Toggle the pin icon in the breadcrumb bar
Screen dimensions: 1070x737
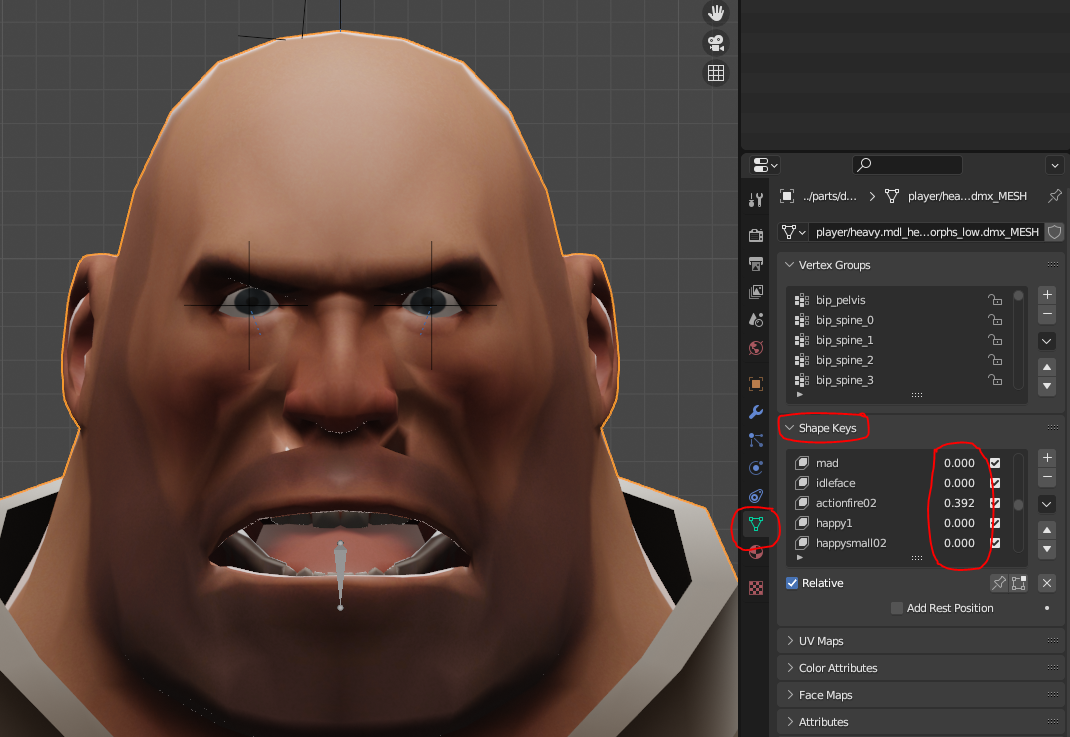1054,196
